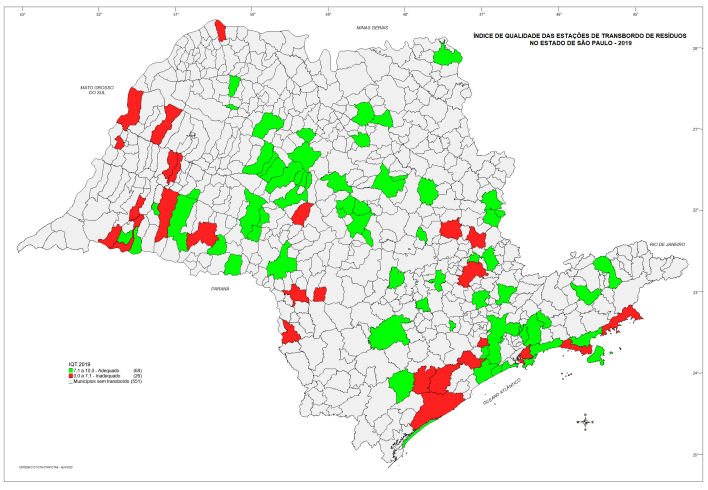The image size is (708, 490).
Task: Click the red coastal municipality below Rio de Janeiro label
Action: click(626, 318)
